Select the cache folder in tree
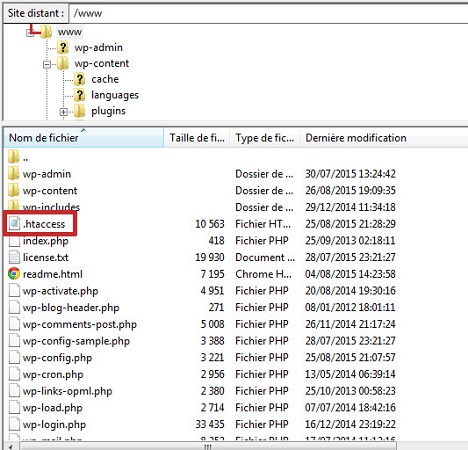The width and height of the screenshot is (468, 450). tap(105, 79)
